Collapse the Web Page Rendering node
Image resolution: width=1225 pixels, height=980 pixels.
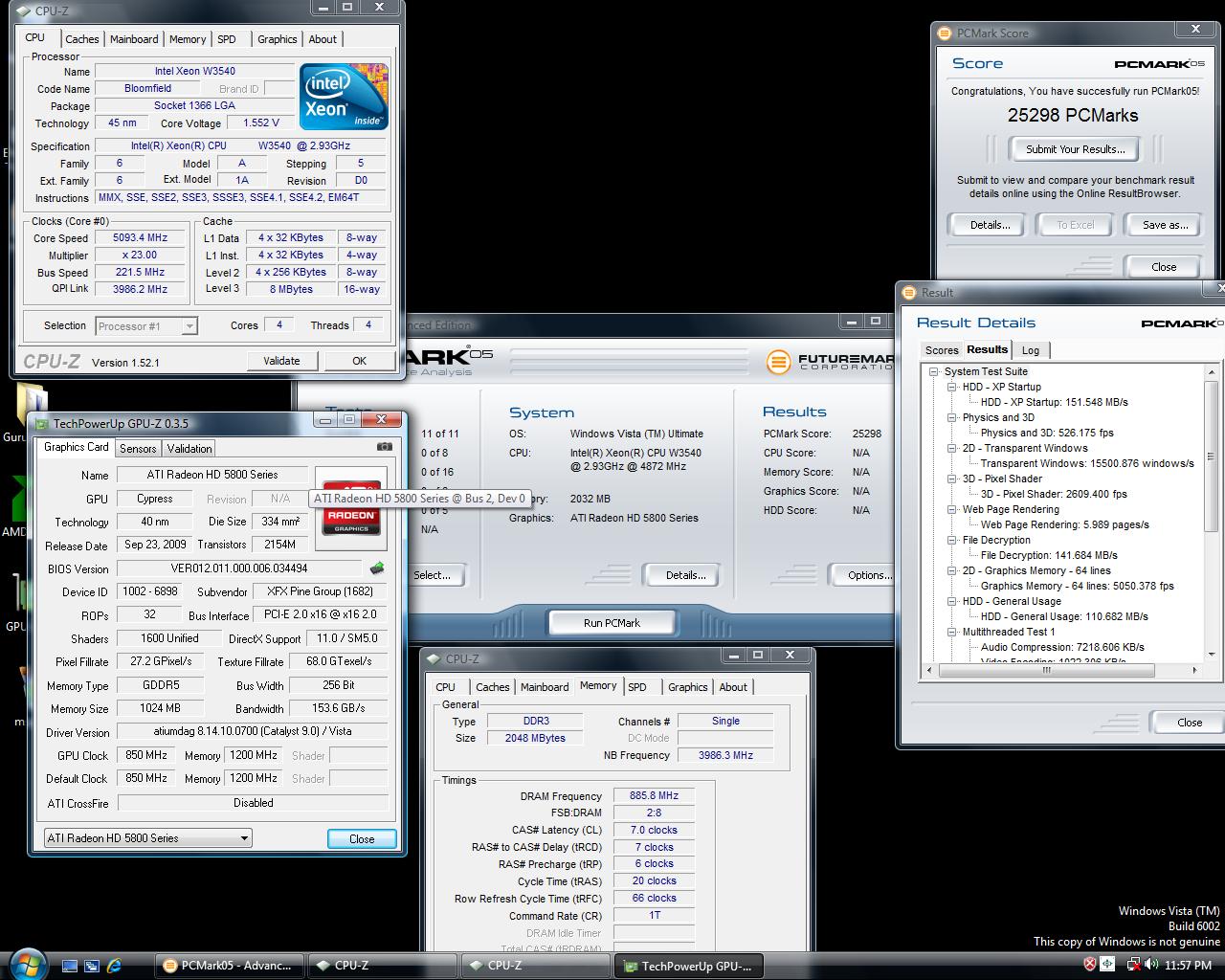pyautogui.click(x=952, y=509)
